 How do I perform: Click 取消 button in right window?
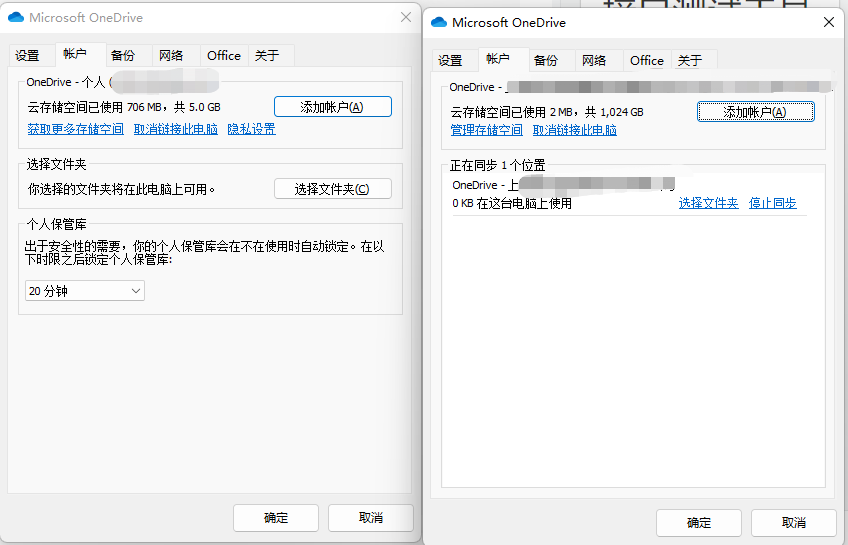[794, 523]
